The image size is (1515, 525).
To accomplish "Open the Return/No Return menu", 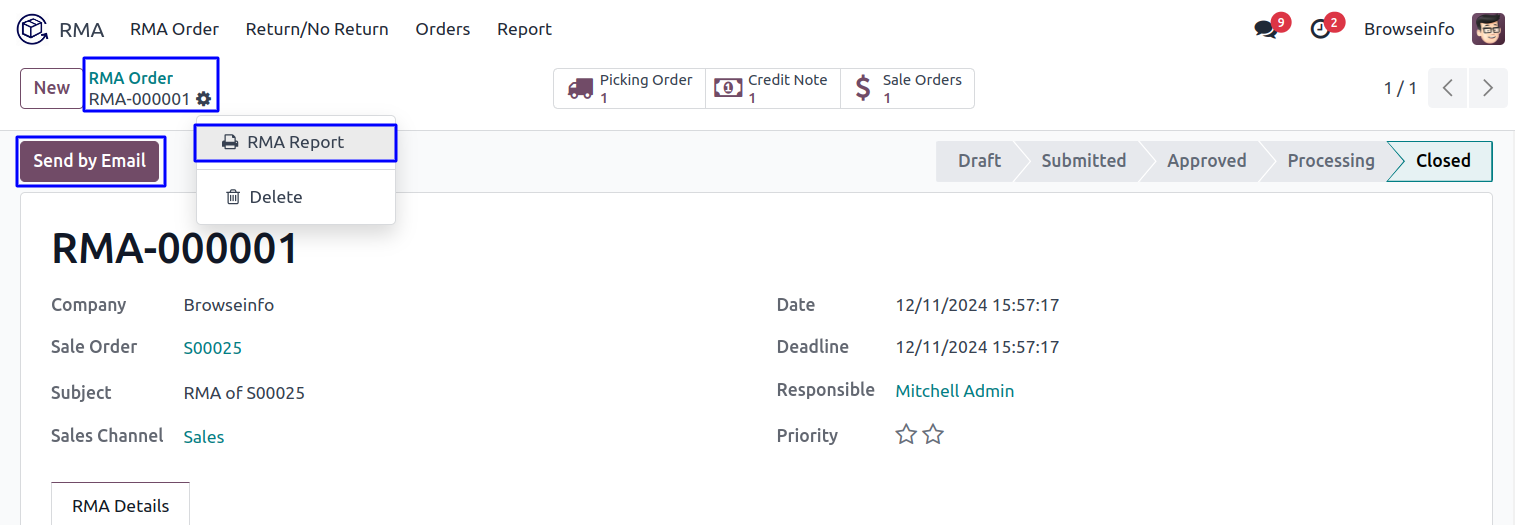I will pos(317,29).
